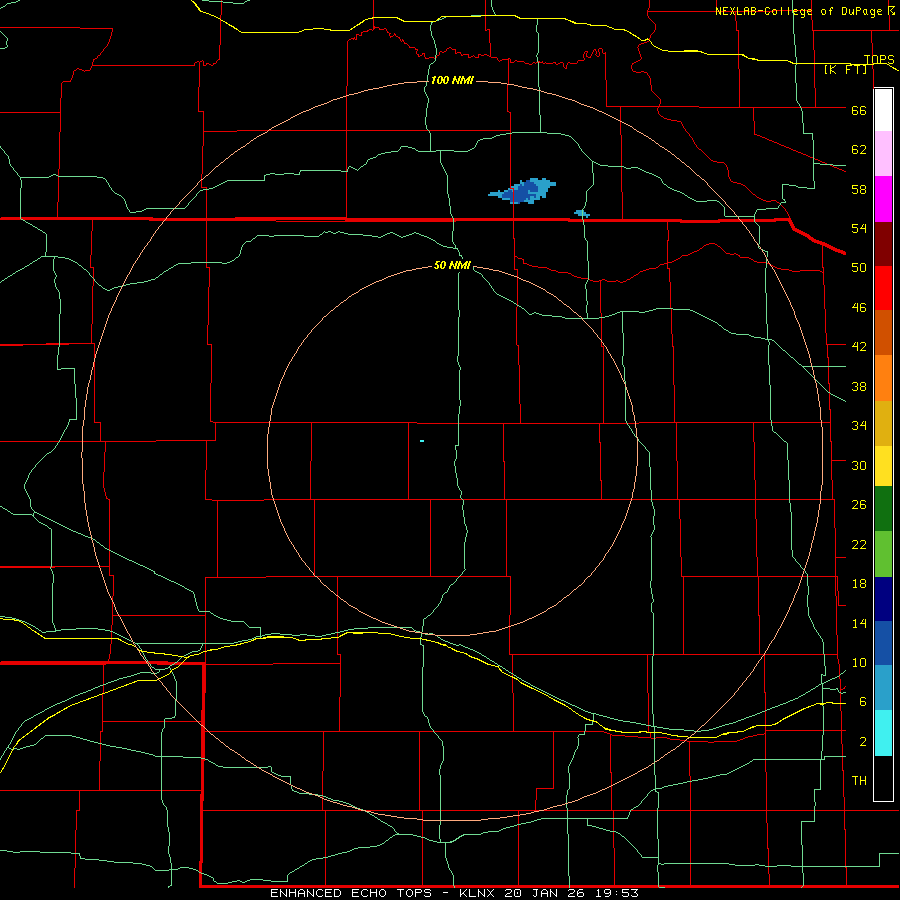Click the large blue echo top cell
Viewport: 900px width, 900px height.
(x=523, y=191)
